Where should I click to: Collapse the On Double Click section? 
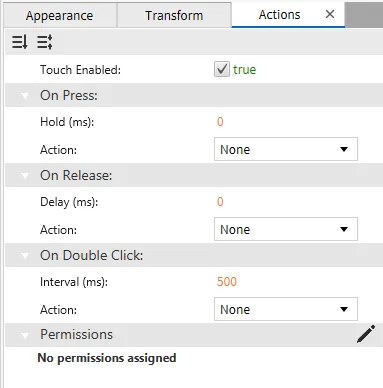point(25,256)
